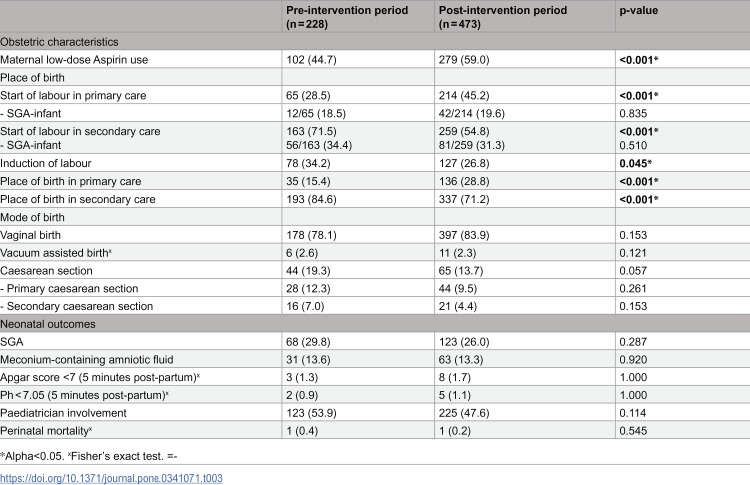The width and height of the screenshot is (750, 485).
Task: Select the Mode of birth subheading
Action: point(32,217)
